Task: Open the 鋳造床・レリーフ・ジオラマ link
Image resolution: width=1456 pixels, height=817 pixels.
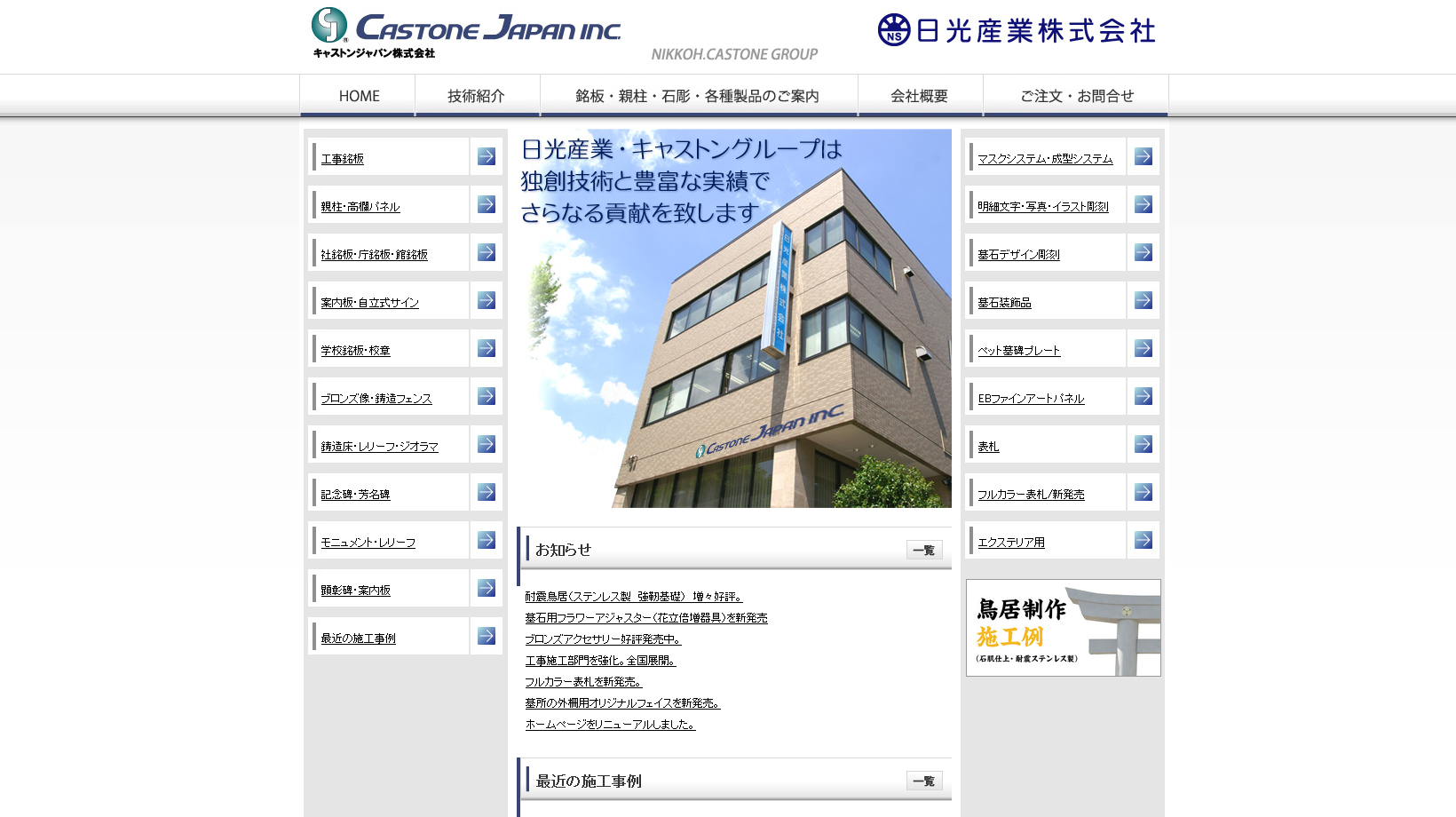Action: [380, 447]
